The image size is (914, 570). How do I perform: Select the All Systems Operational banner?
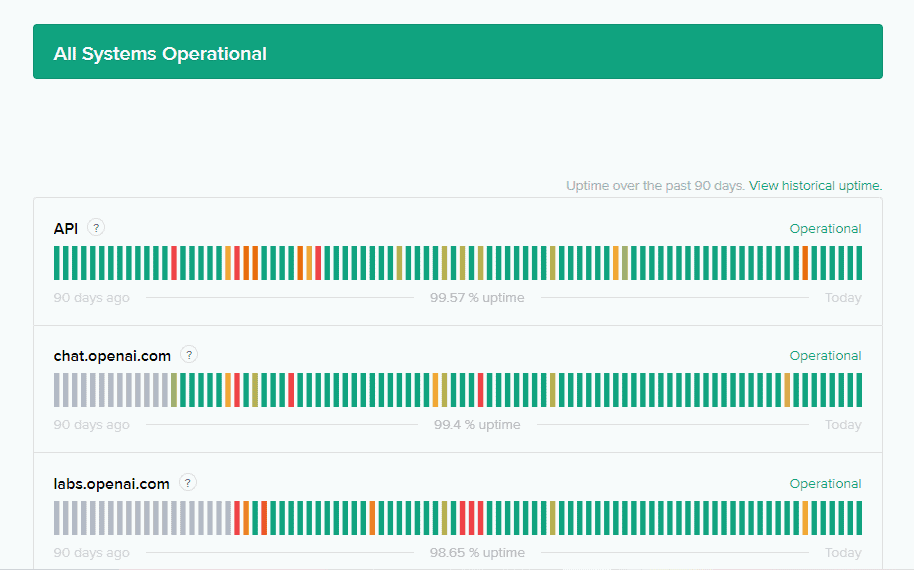[458, 51]
